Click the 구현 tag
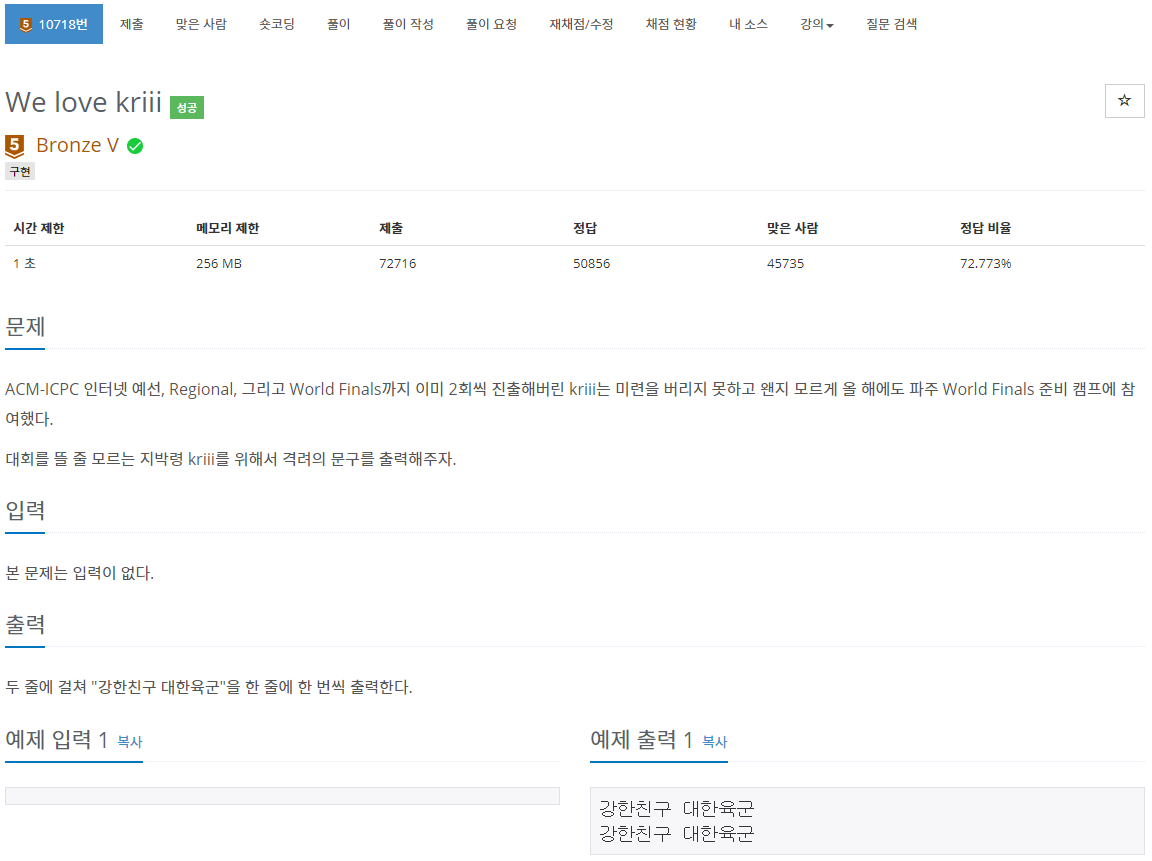The image size is (1152, 861). (20, 171)
